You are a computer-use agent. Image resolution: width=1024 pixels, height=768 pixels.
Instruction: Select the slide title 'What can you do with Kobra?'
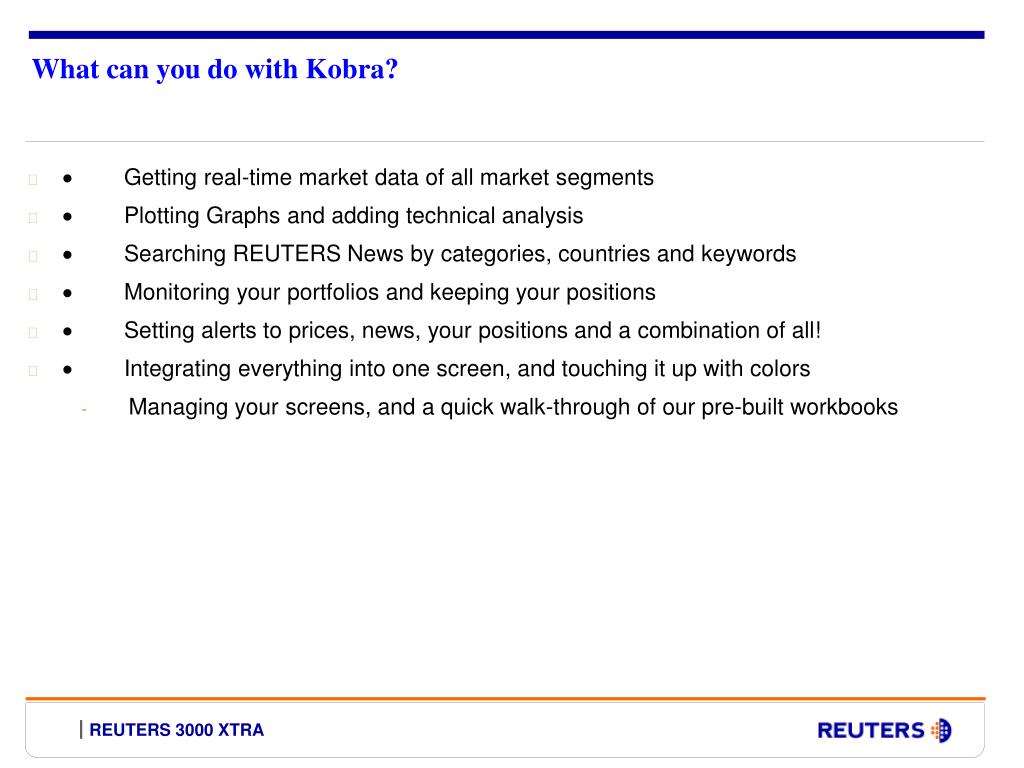(215, 69)
